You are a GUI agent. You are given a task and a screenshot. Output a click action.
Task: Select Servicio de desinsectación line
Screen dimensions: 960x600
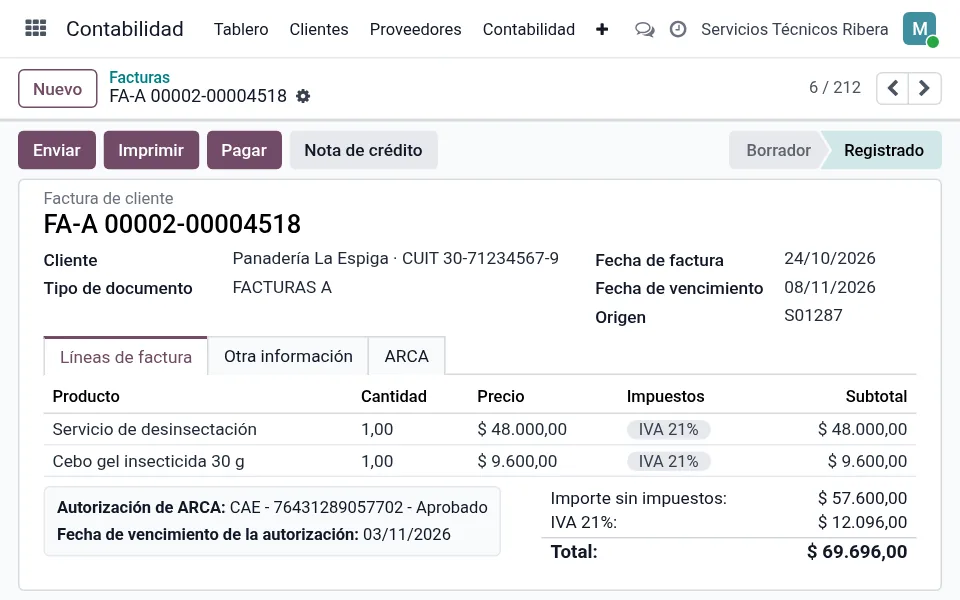tap(480, 429)
